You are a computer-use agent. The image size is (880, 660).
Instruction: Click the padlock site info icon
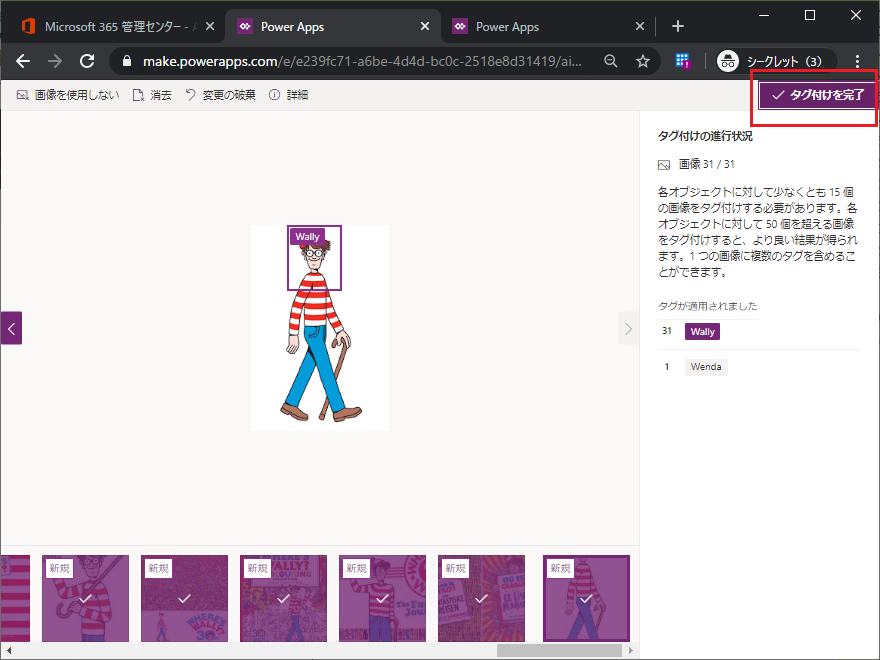127,61
